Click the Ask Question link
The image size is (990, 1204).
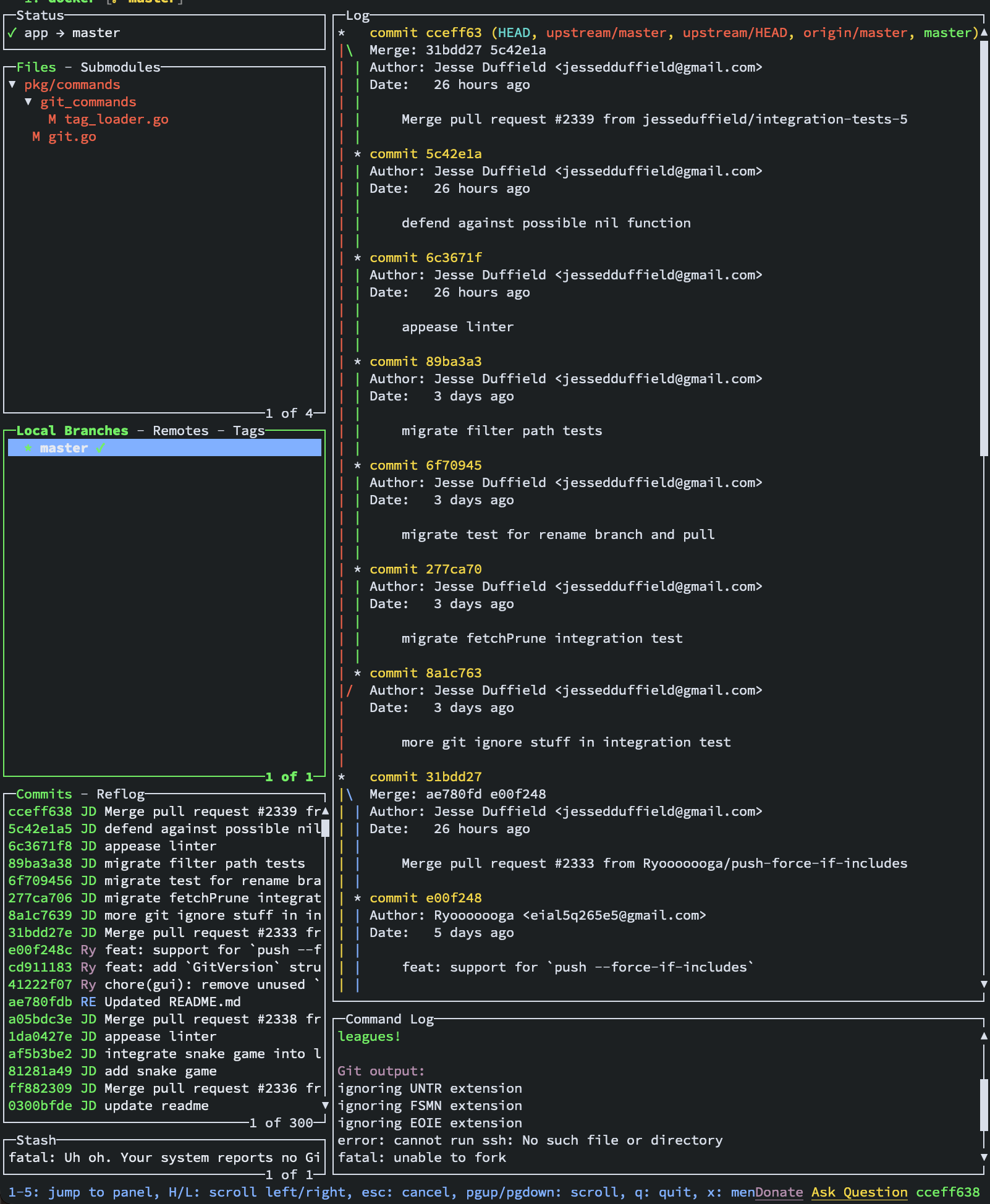pyautogui.click(x=860, y=1192)
